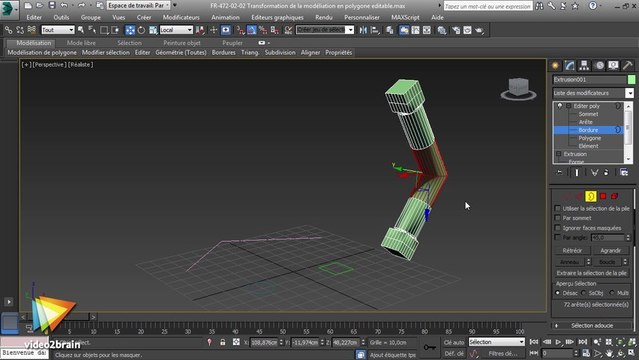Click the Polygon sub-object red square icon
Viewport: 639px width, 360px height.
point(603,197)
